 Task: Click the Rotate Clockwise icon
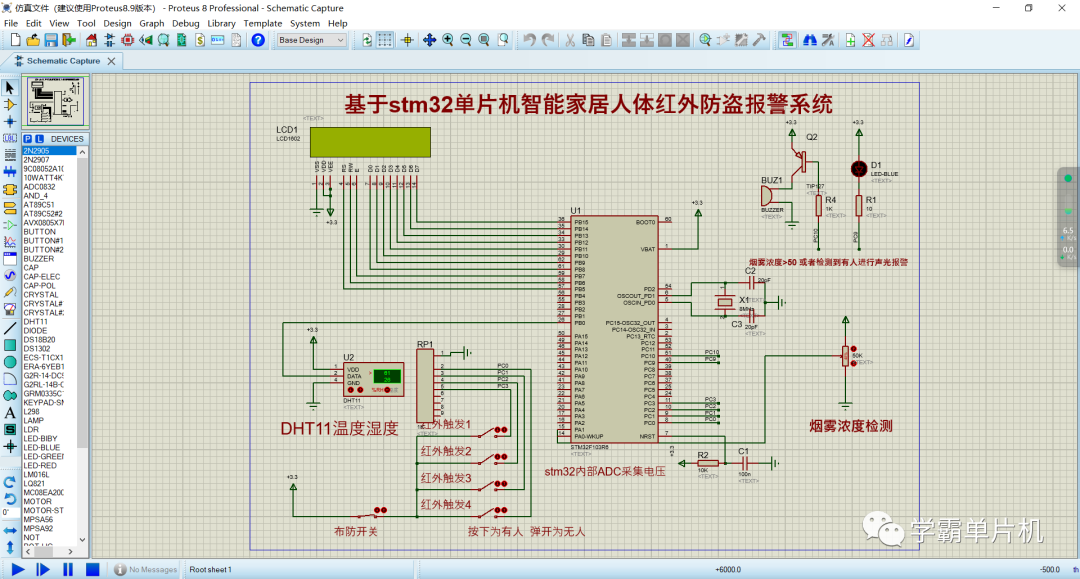10,482
